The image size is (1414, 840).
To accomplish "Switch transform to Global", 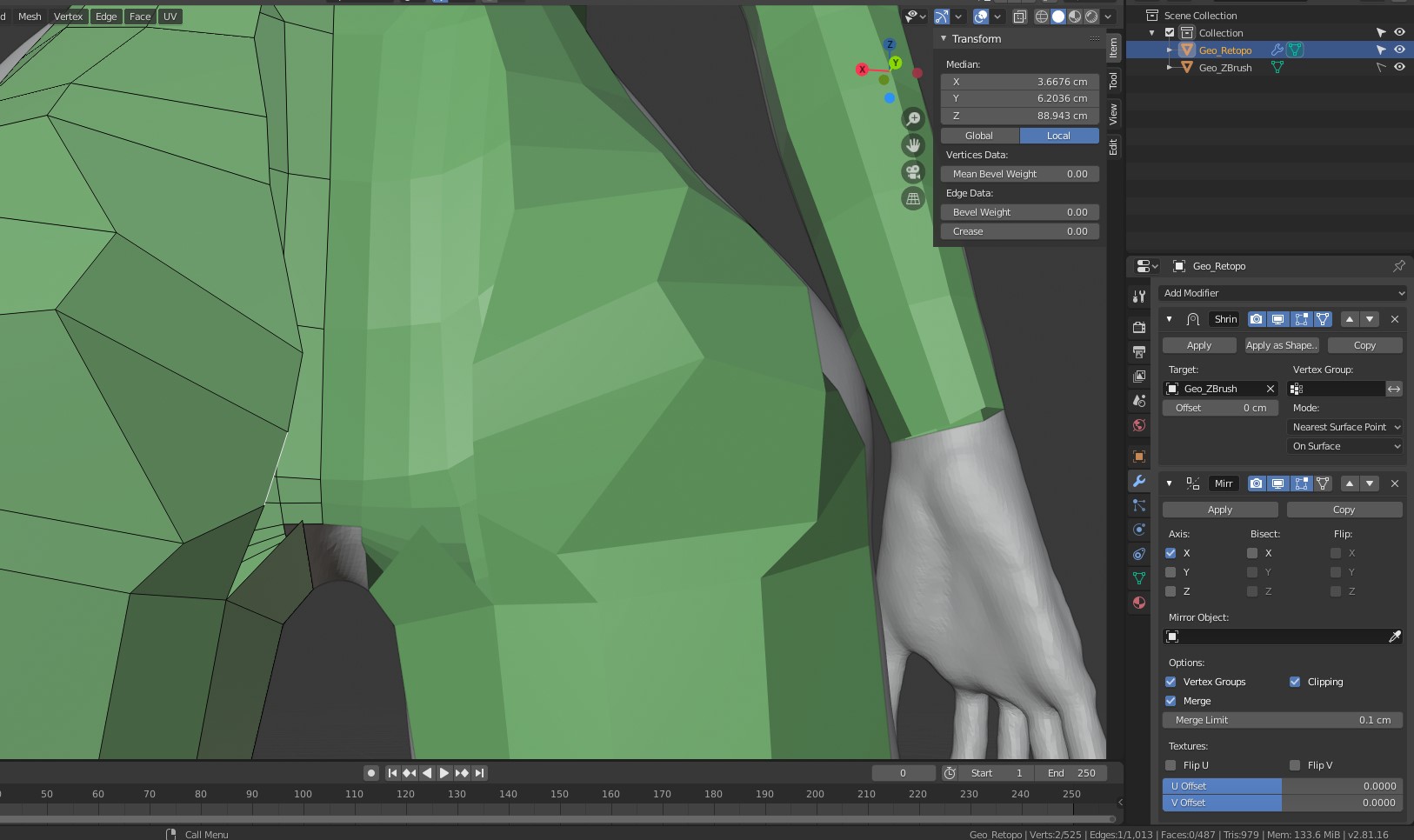I will [979, 136].
